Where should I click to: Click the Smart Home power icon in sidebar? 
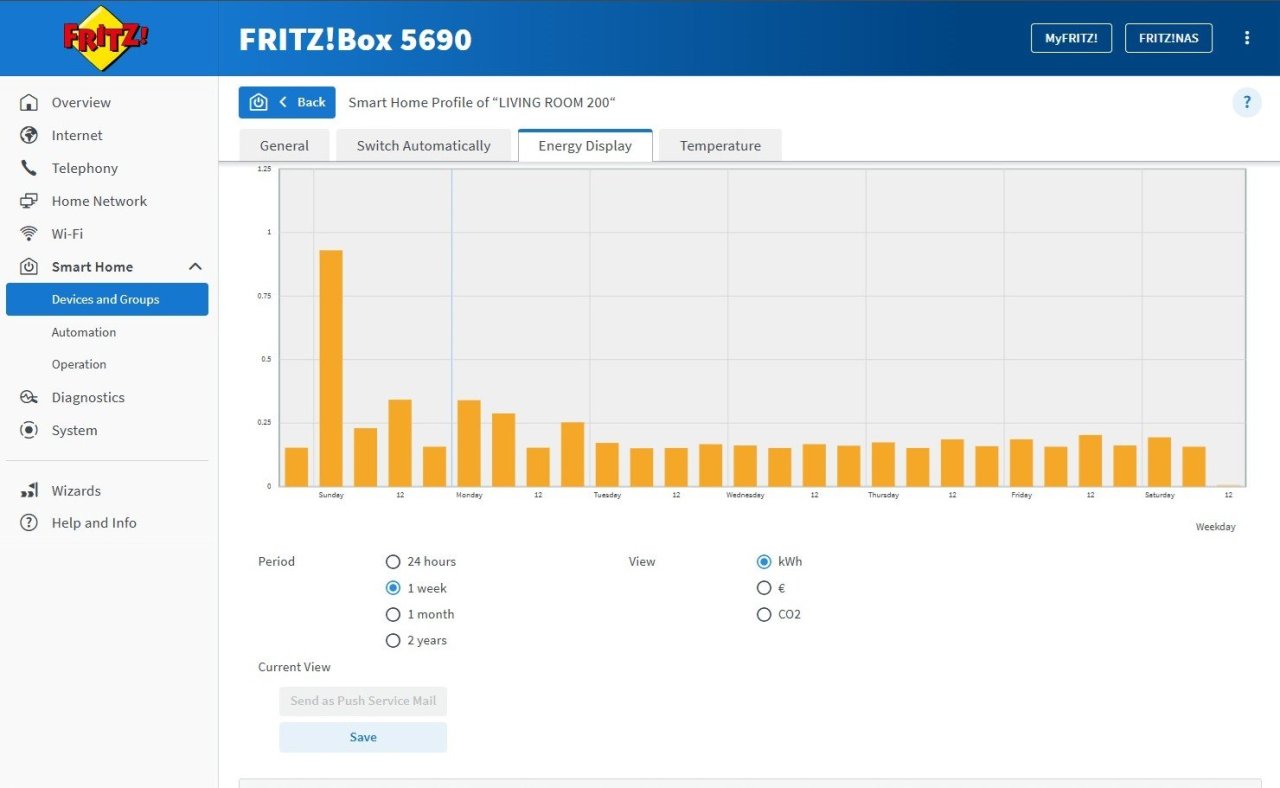click(x=29, y=267)
